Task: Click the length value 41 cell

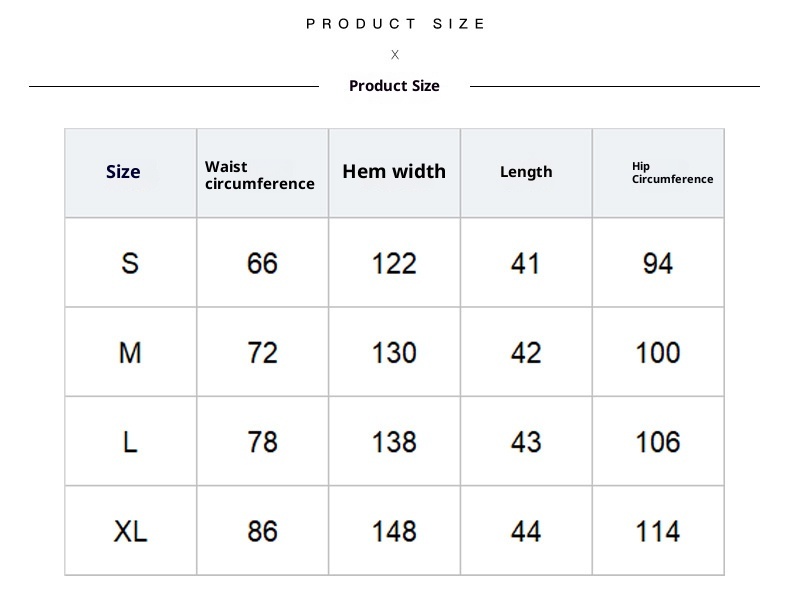Action: pos(526,263)
